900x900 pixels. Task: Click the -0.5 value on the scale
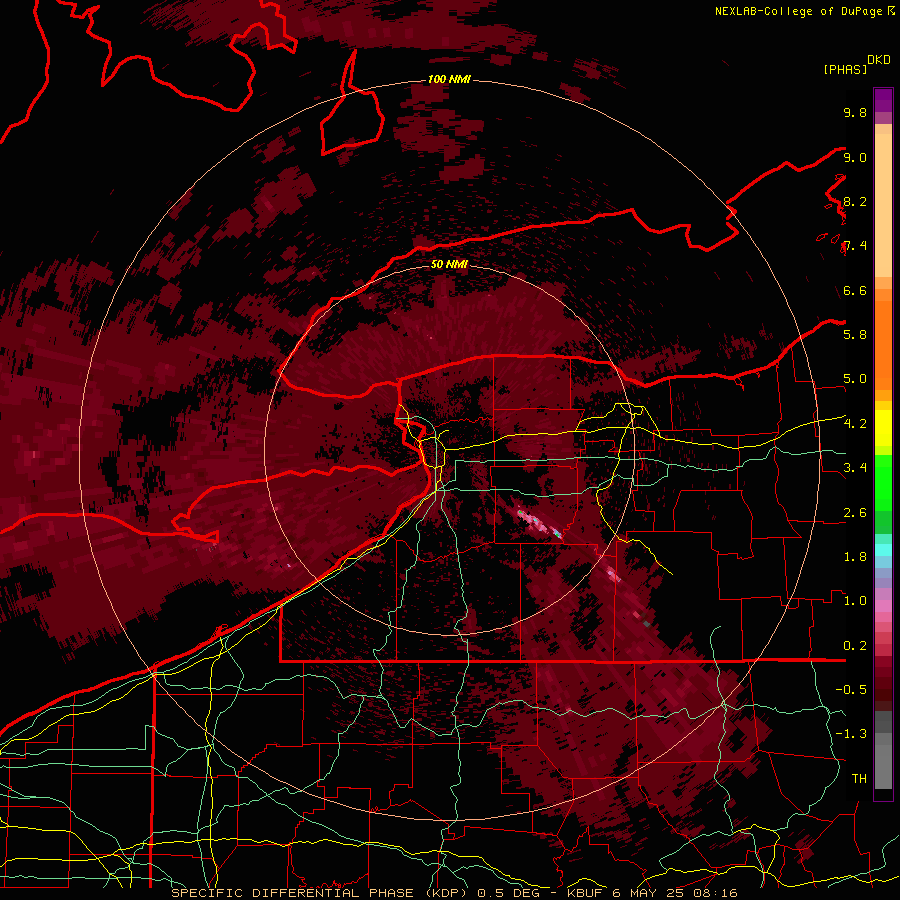(x=851, y=689)
